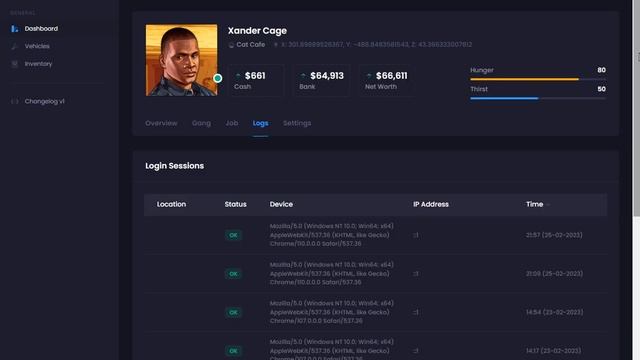Click the coordinates location pin icon
Screen dimensions: 640x360
click(276, 44)
